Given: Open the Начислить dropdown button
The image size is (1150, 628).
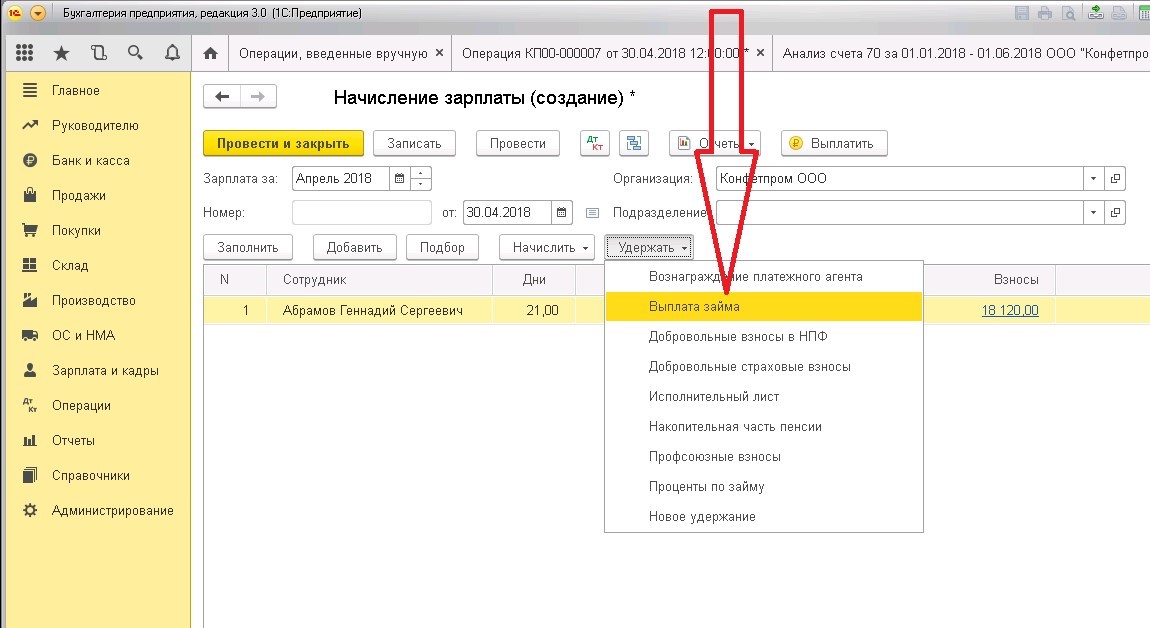Looking at the screenshot, I should 547,247.
